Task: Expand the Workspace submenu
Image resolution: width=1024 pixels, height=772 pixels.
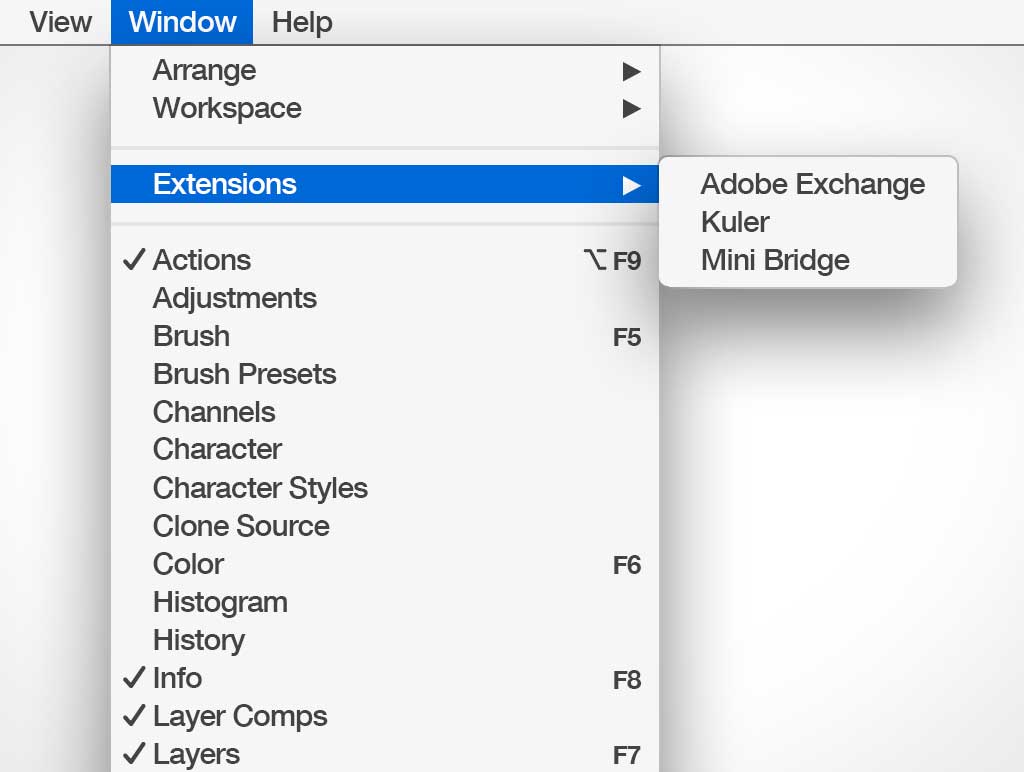Action: tap(227, 109)
